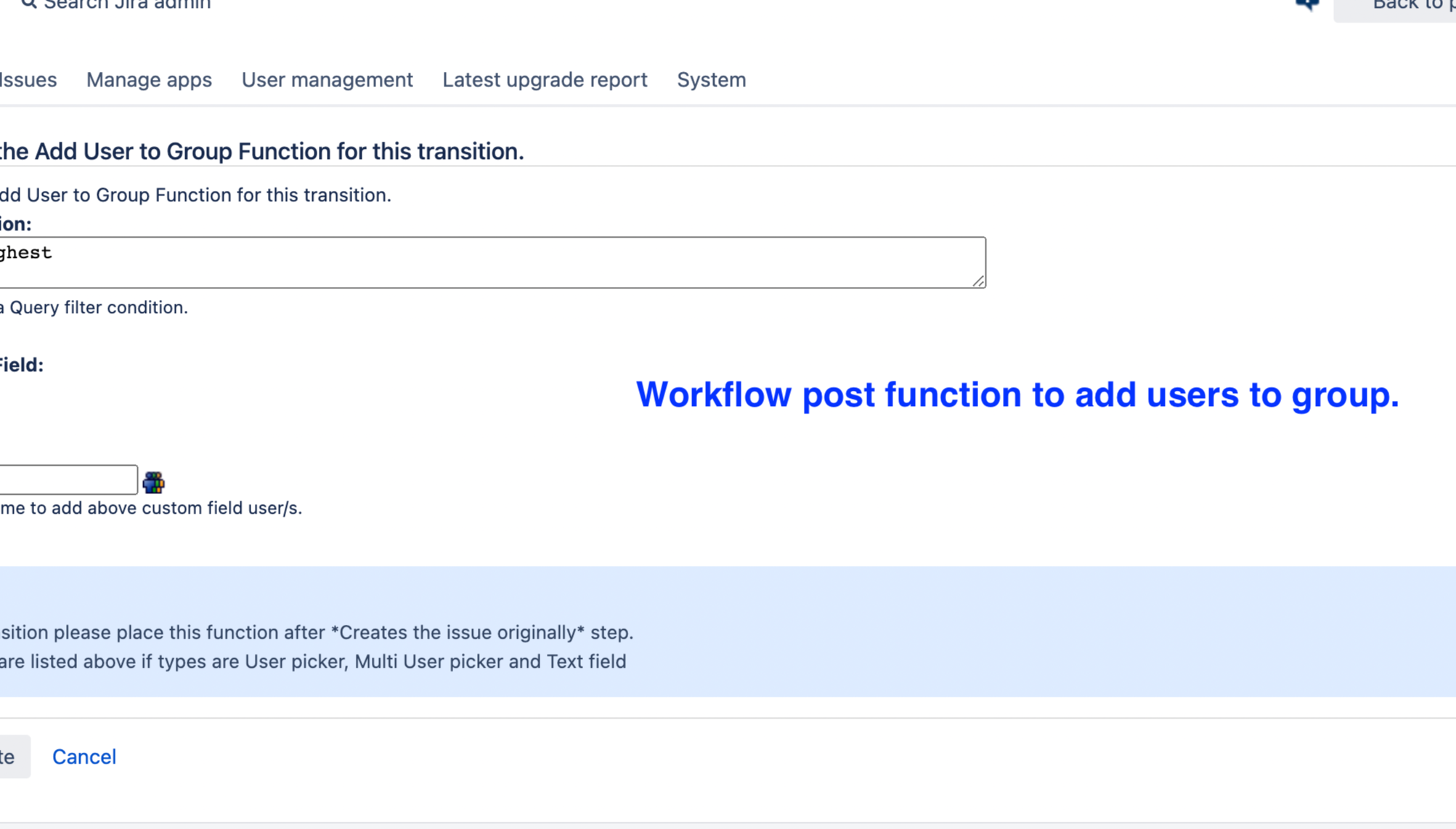Focus the group name input box
1456x829 pixels.
[x=68, y=480]
